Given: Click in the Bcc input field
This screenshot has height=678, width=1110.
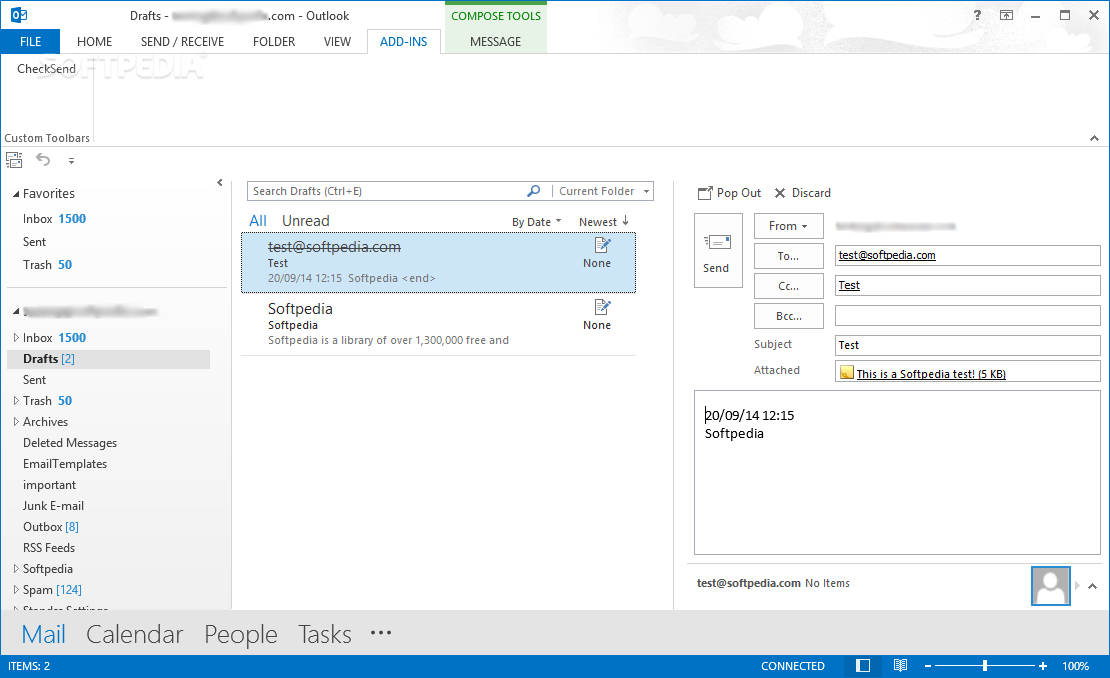Looking at the screenshot, I should tap(968, 316).
